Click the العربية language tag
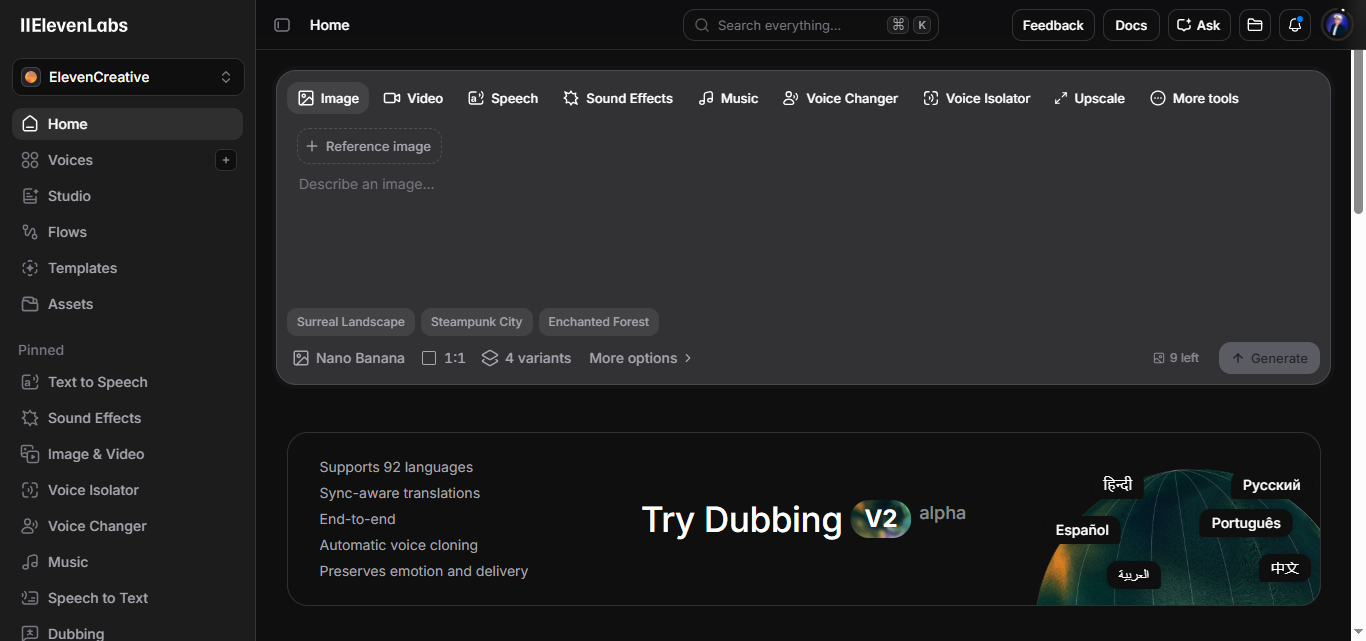Viewport: 1366px width, 641px height. pos(1134,575)
